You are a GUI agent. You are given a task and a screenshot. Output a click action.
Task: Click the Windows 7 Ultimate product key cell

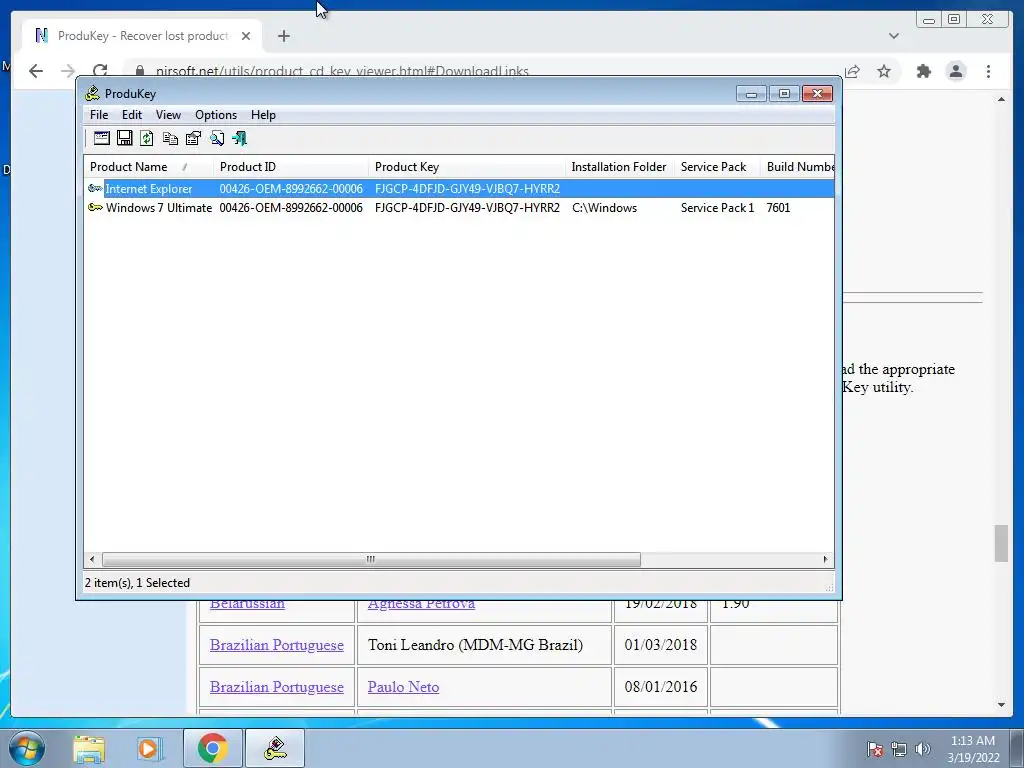[x=467, y=208]
